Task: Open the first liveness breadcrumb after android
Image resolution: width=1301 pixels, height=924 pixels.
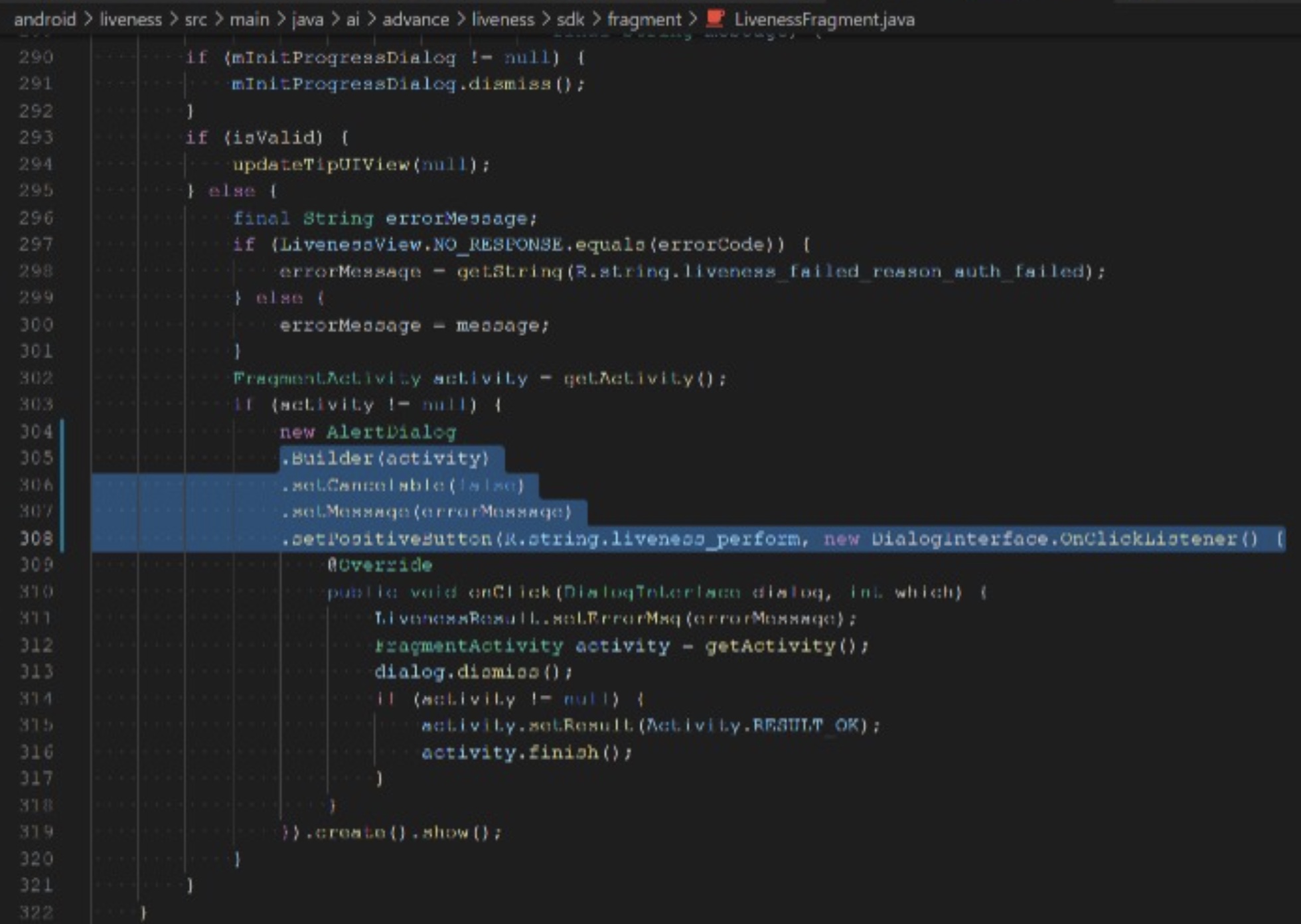Action: [x=130, y=19]
